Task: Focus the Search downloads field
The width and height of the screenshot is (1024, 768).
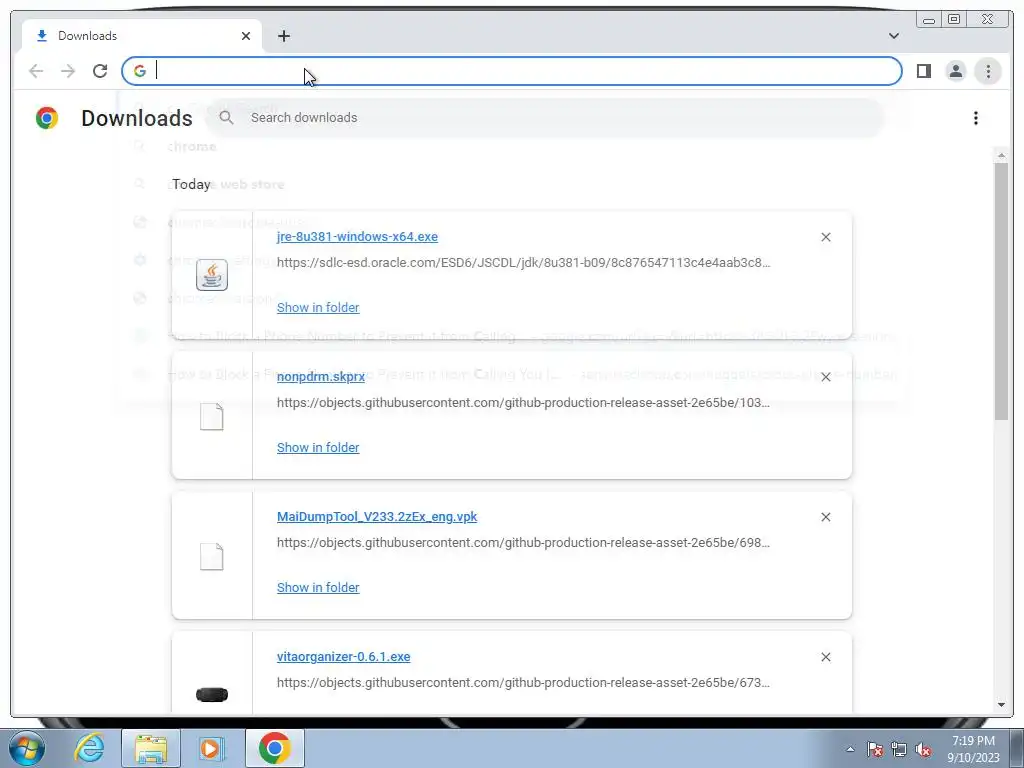Action: tap(546, 118)
